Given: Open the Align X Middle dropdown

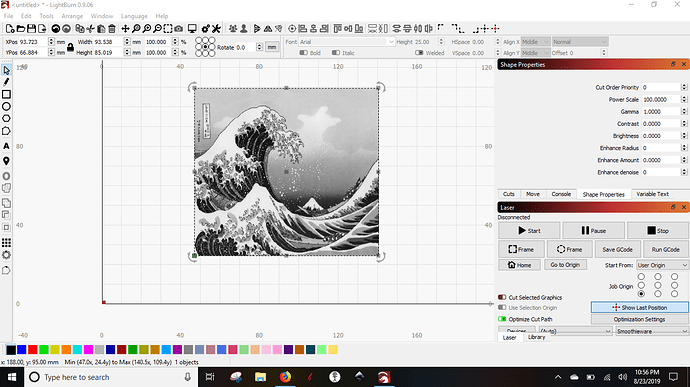Looking at the screenshot, I should (x=536, y=42).
